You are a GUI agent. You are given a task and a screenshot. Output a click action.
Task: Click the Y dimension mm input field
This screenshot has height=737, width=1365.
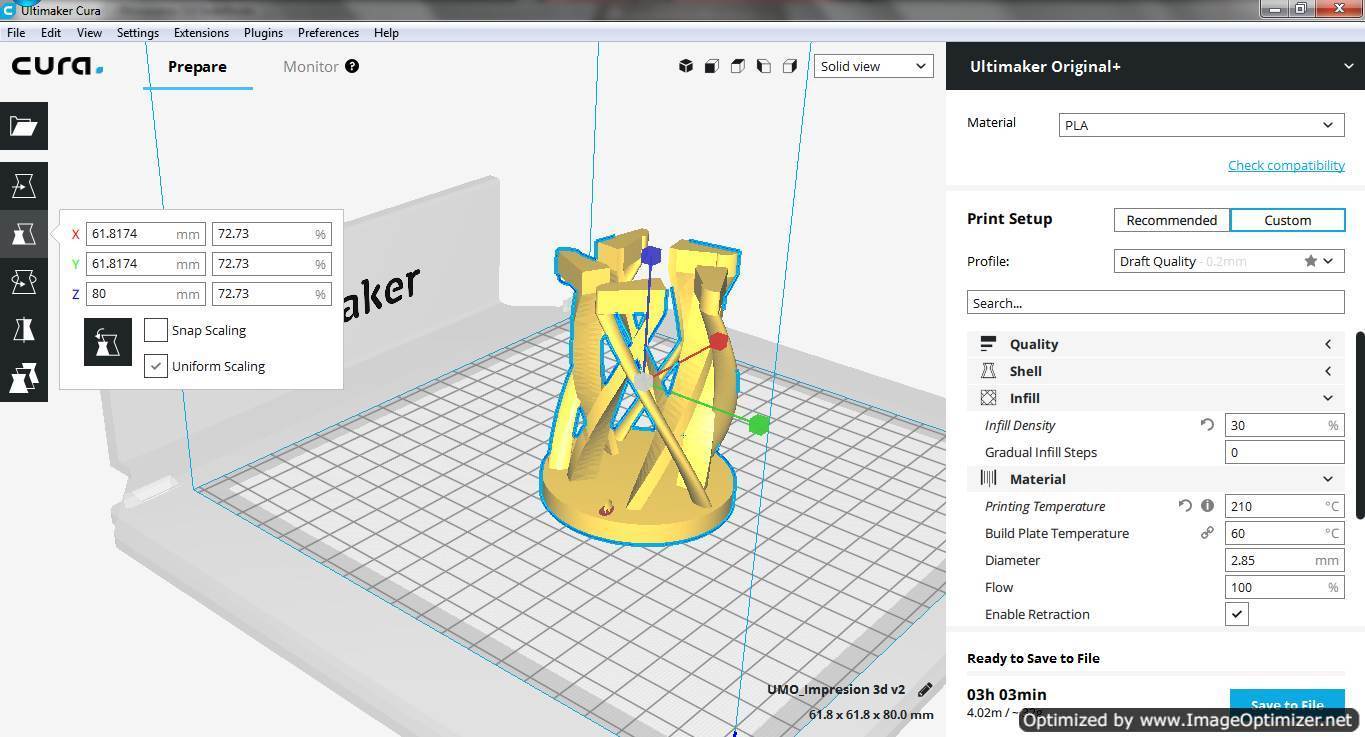pyautogui.click(x=146, y=264)
